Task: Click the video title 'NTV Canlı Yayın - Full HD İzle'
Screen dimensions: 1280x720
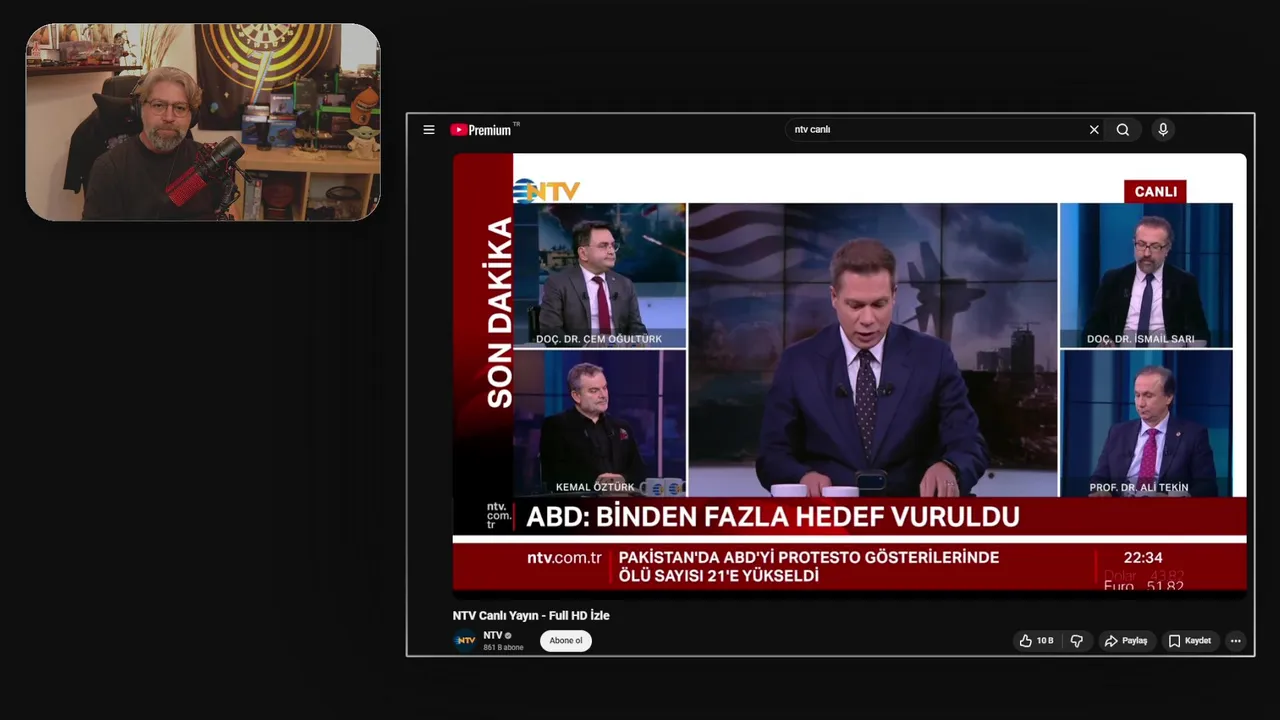Action: [x=531, y=615]
